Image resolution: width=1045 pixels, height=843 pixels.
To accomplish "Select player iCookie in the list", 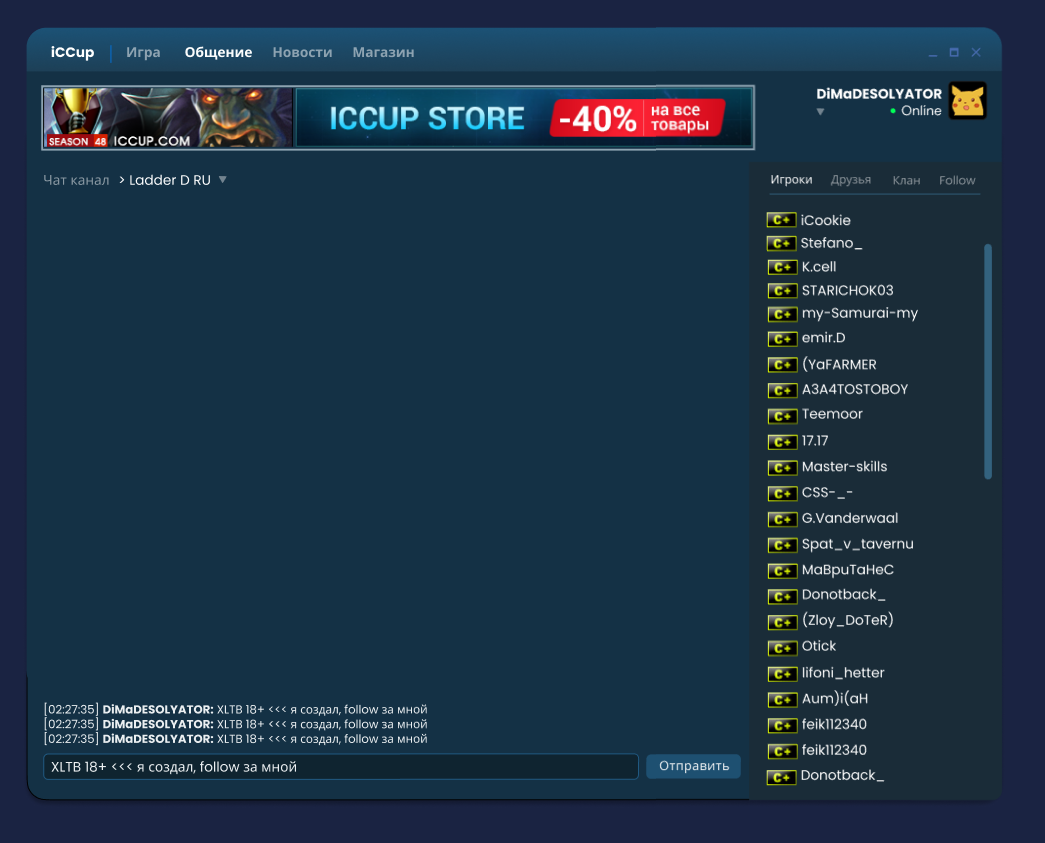I will tap(825, 220).
